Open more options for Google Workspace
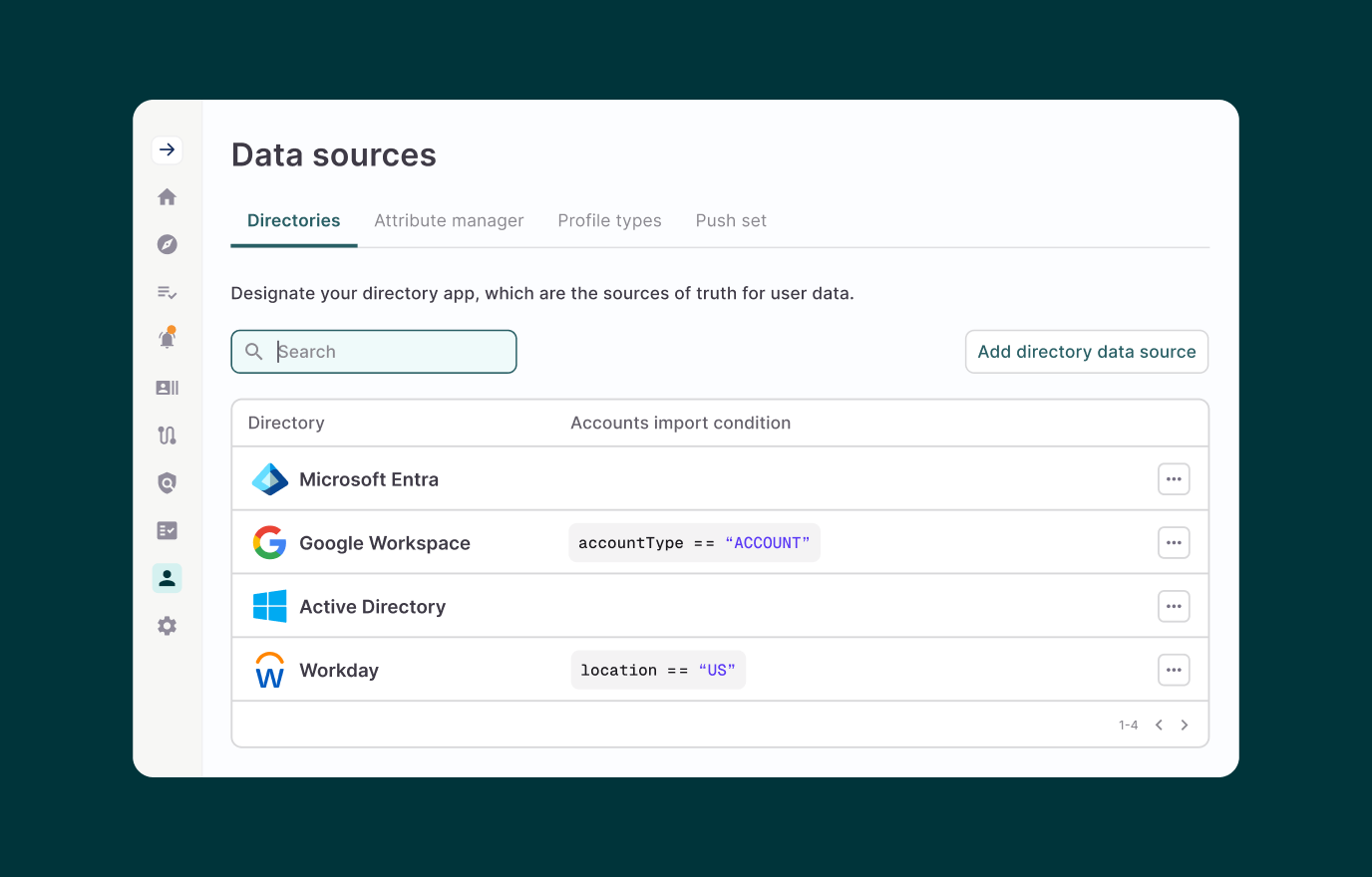 point(1174,543)
